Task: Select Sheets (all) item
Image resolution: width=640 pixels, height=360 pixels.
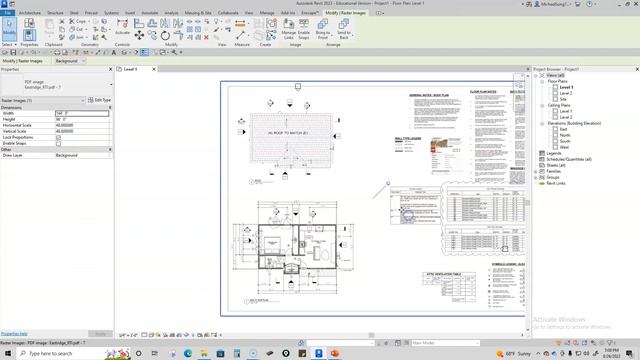Action: coord(556,165)
